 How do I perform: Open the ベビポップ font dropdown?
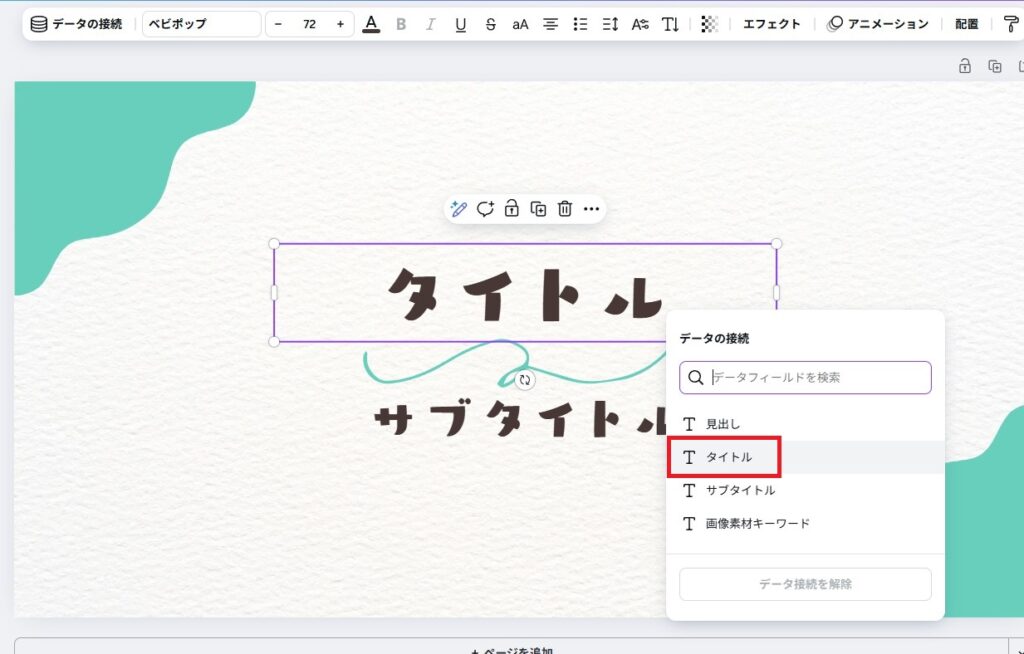click(x=201, y=24)
